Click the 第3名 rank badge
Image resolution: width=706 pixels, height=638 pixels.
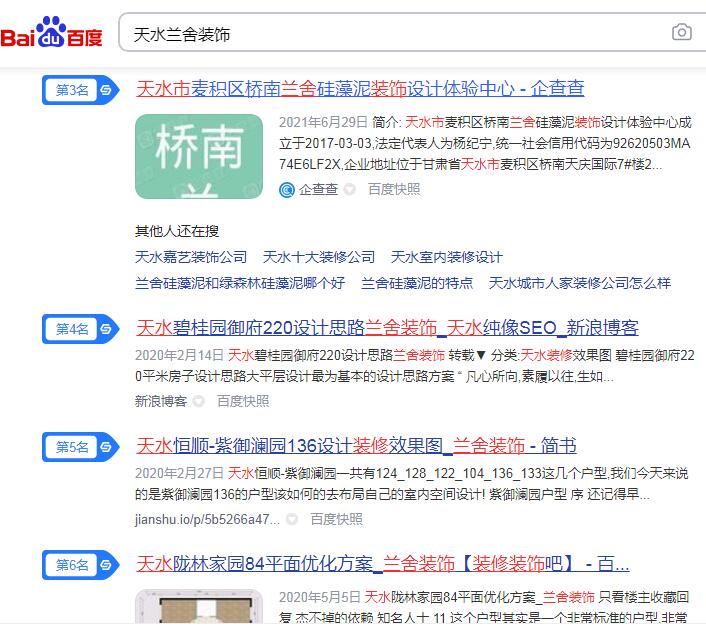coord(81,90)
